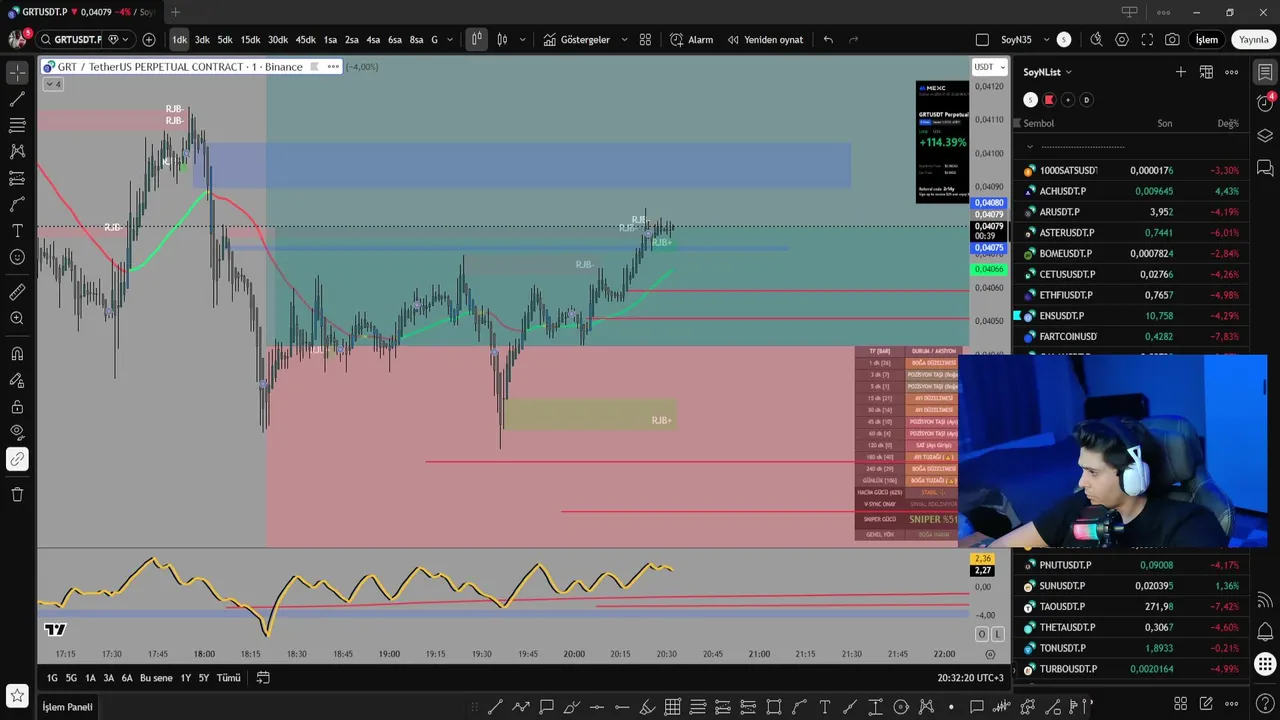The image size is (1280, 720).
Task: Open the forecasting and measurement tools
Action: tap(17, 178)
